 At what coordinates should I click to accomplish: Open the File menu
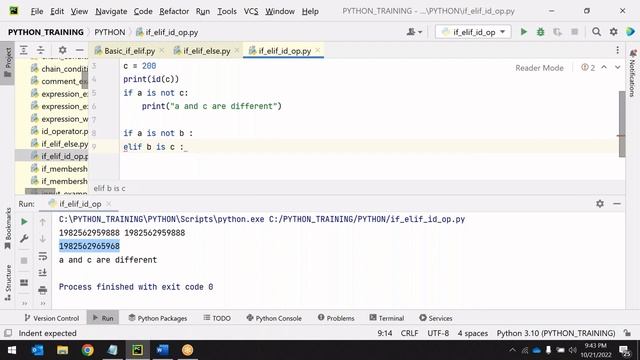tap(37, 11)
